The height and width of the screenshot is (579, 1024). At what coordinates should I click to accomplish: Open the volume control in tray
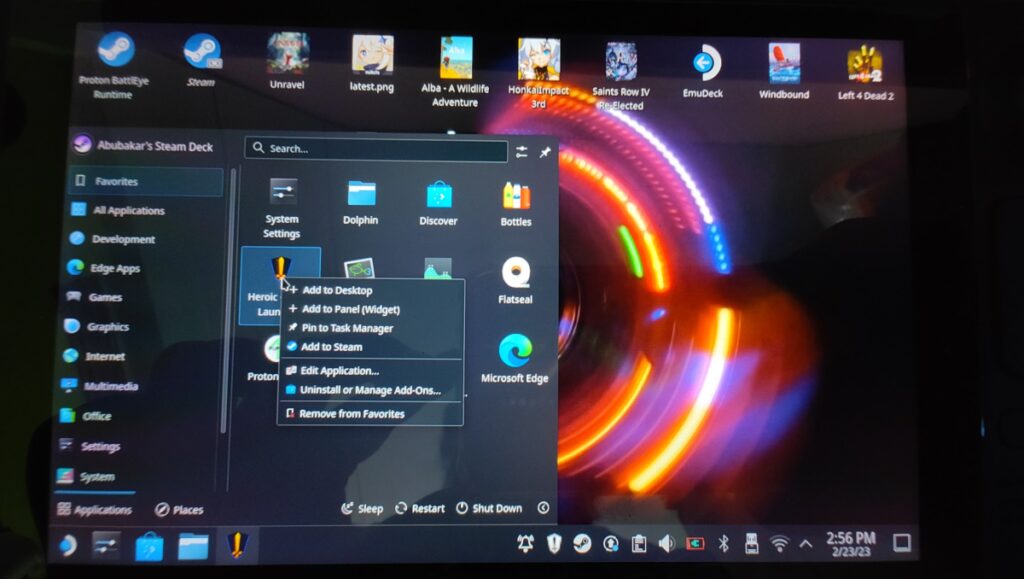(x=666, y=544)
